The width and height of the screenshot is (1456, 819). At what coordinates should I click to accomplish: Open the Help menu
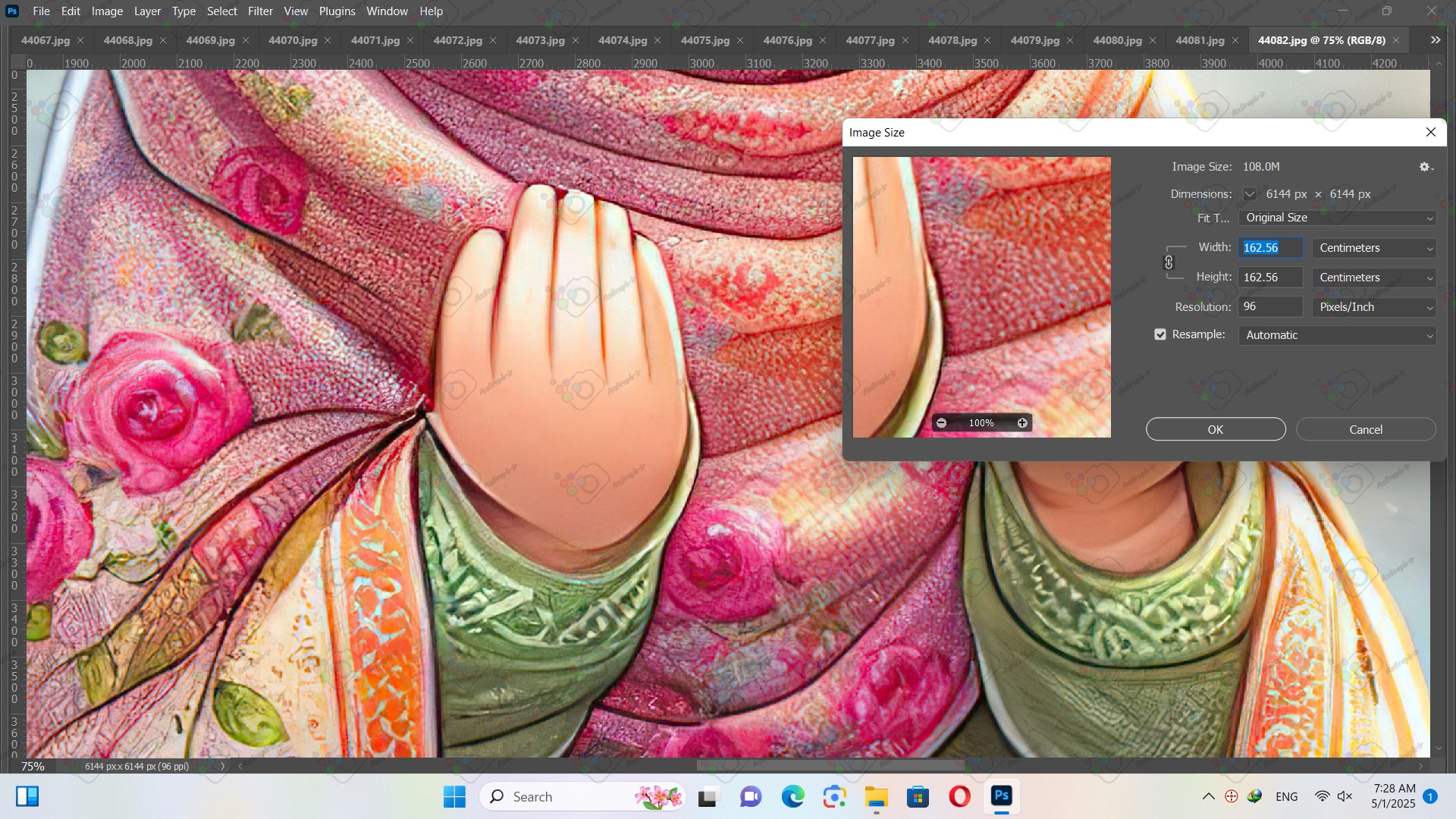(431, 11)
